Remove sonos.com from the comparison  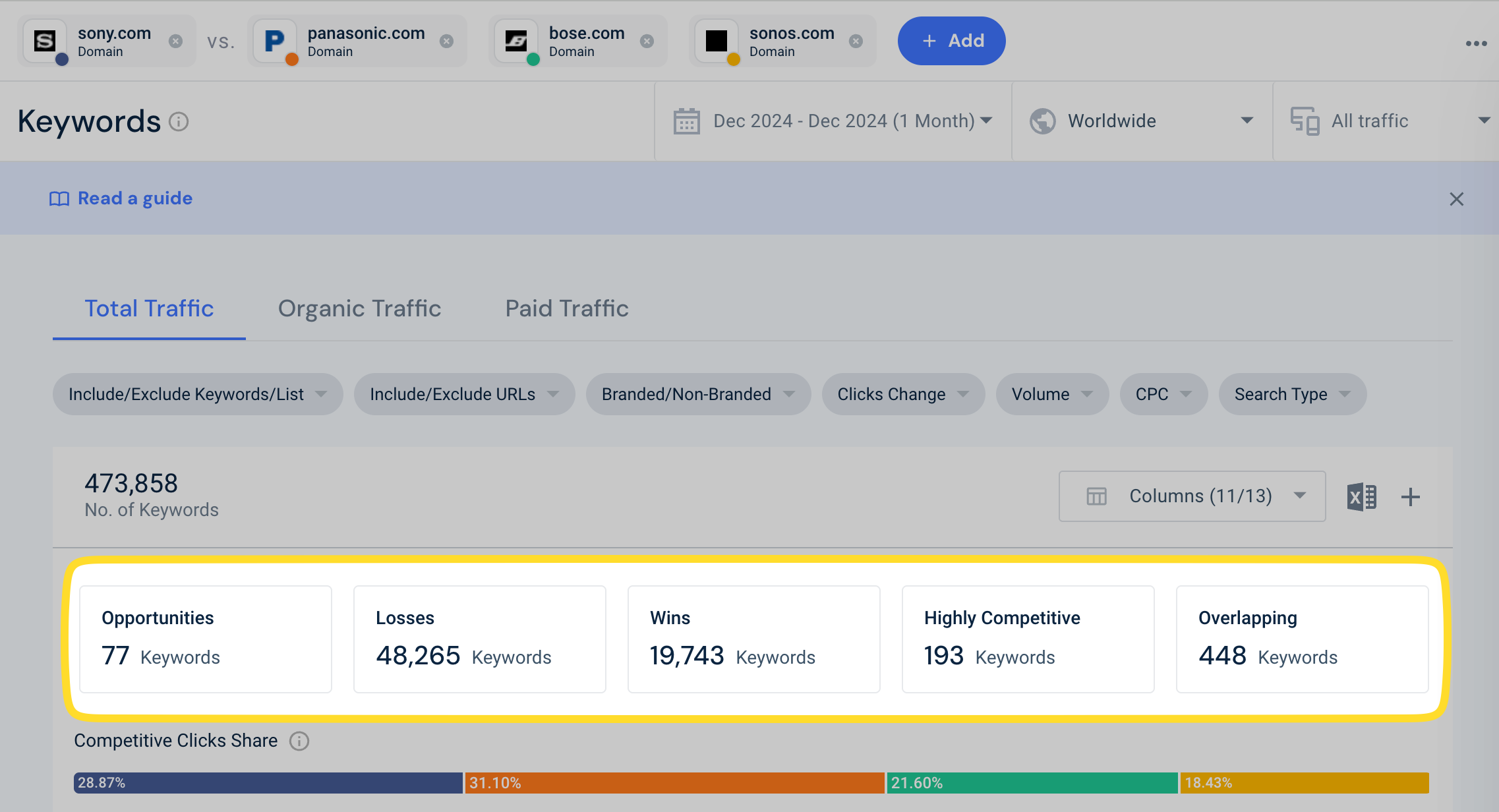856,41
